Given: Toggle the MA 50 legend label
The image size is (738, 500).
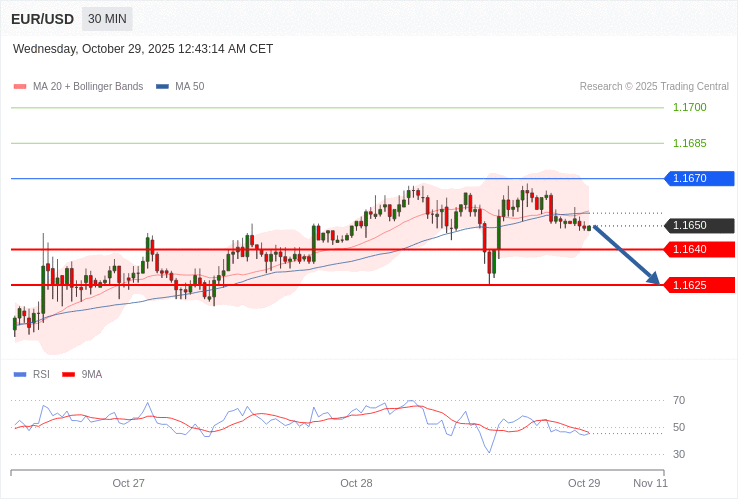Looking at the screenshot, I should pyautogui.click(x=189, y=87).
